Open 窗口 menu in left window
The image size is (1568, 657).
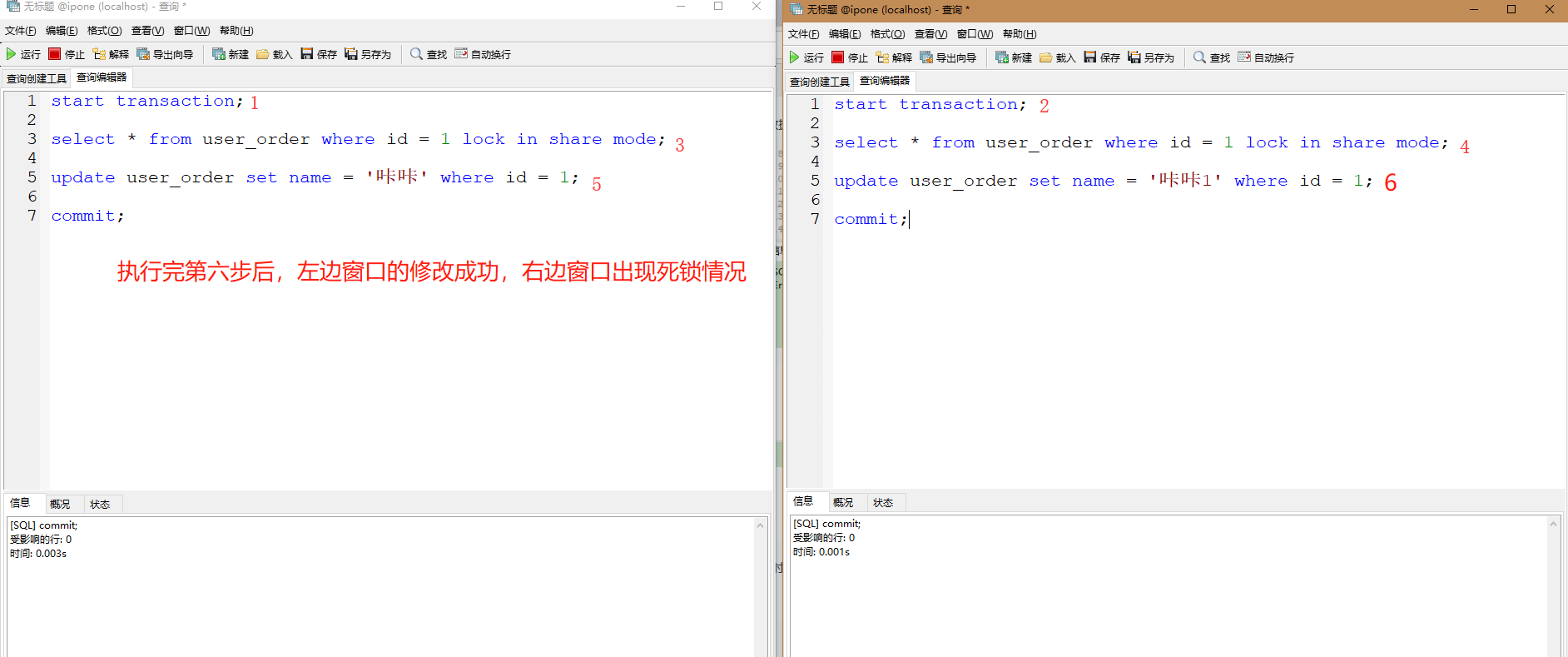click(x=192, y=31)
